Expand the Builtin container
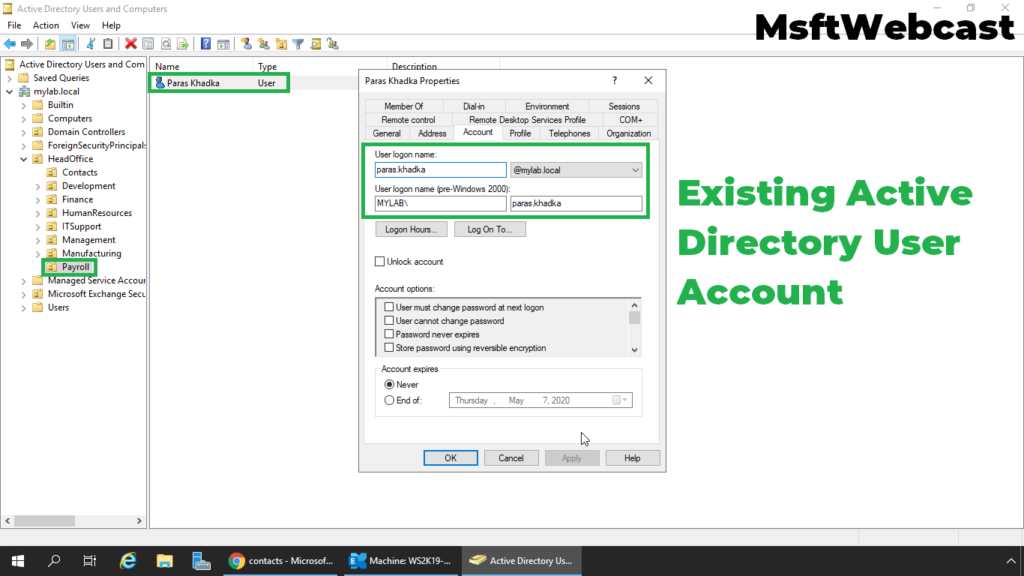Screen dimensions: 1024x576 coord(24,105)
